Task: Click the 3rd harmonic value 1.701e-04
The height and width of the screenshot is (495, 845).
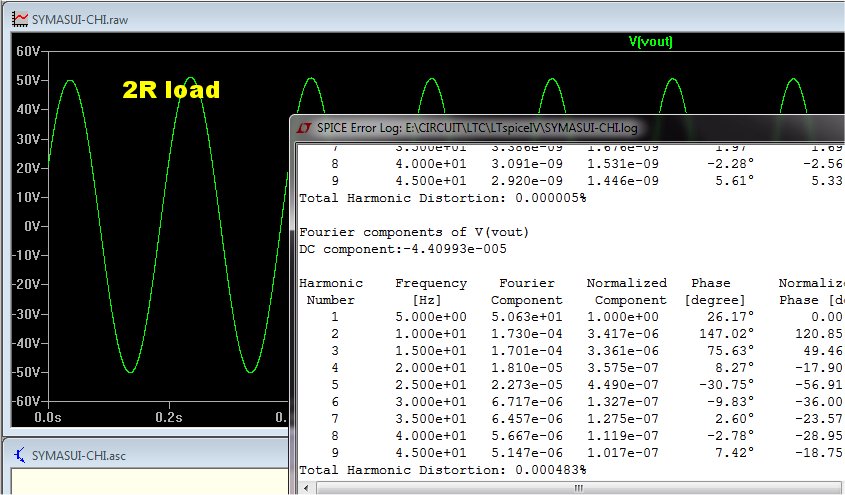Action: tap(527, 351)
